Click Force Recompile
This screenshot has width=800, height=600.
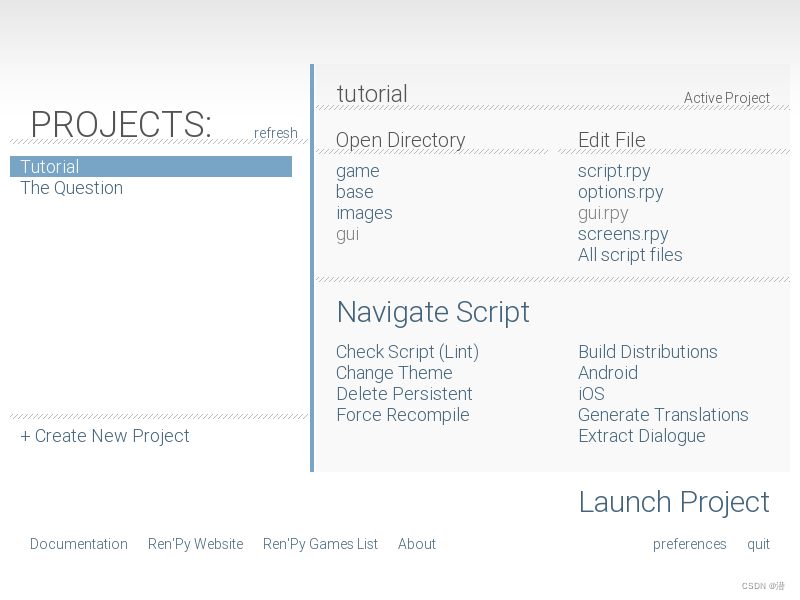tap(403, 415)
